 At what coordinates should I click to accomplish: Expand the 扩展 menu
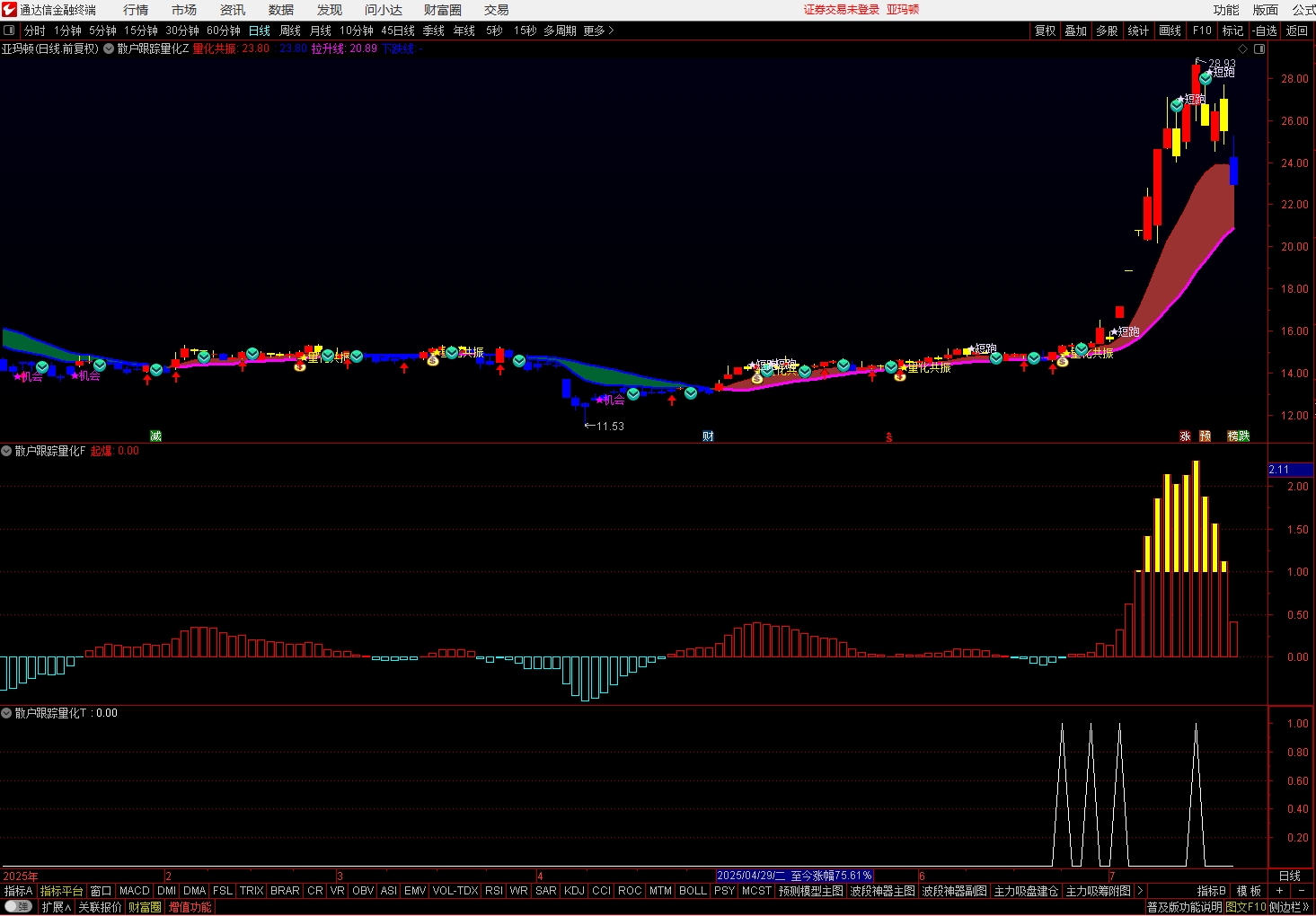point(56,907)
